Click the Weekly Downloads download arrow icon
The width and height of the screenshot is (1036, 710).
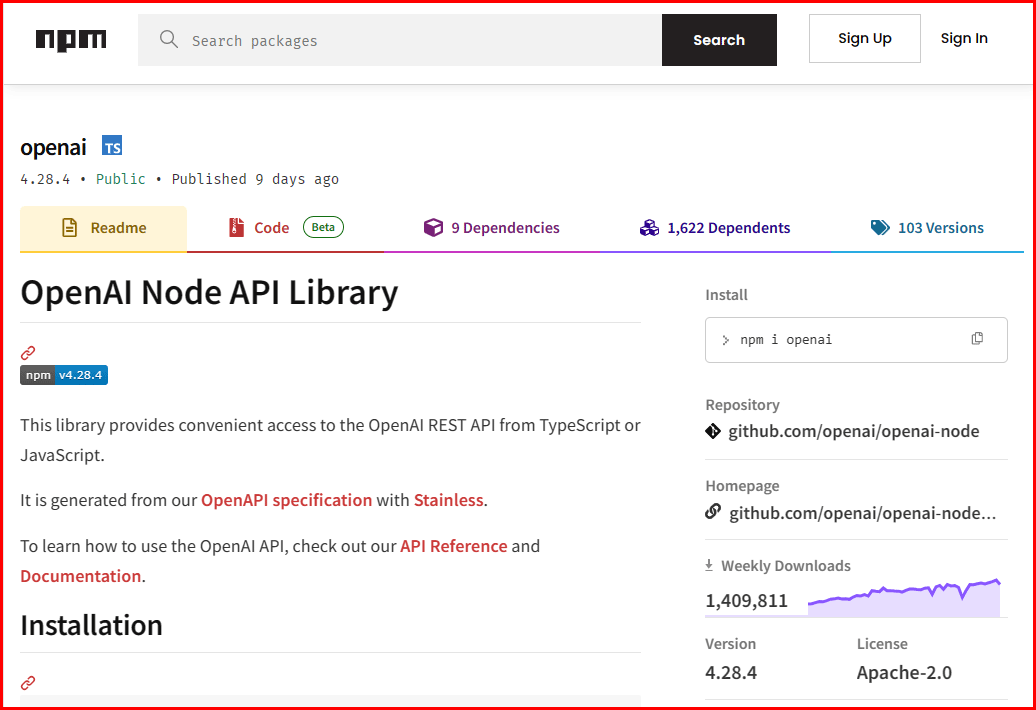[x=709, y=565]
